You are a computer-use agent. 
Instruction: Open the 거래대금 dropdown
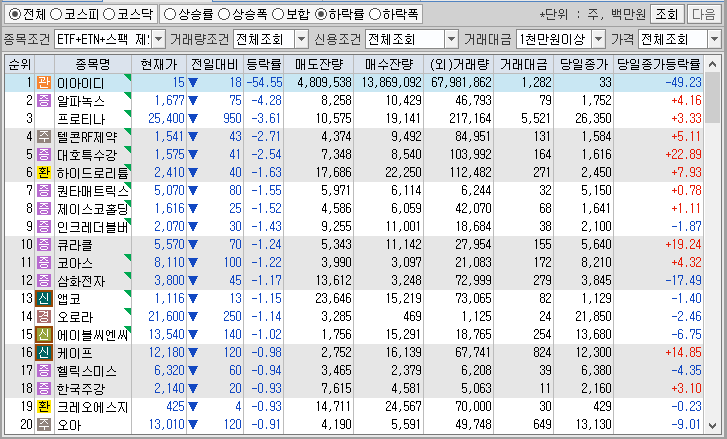(599, 39)
